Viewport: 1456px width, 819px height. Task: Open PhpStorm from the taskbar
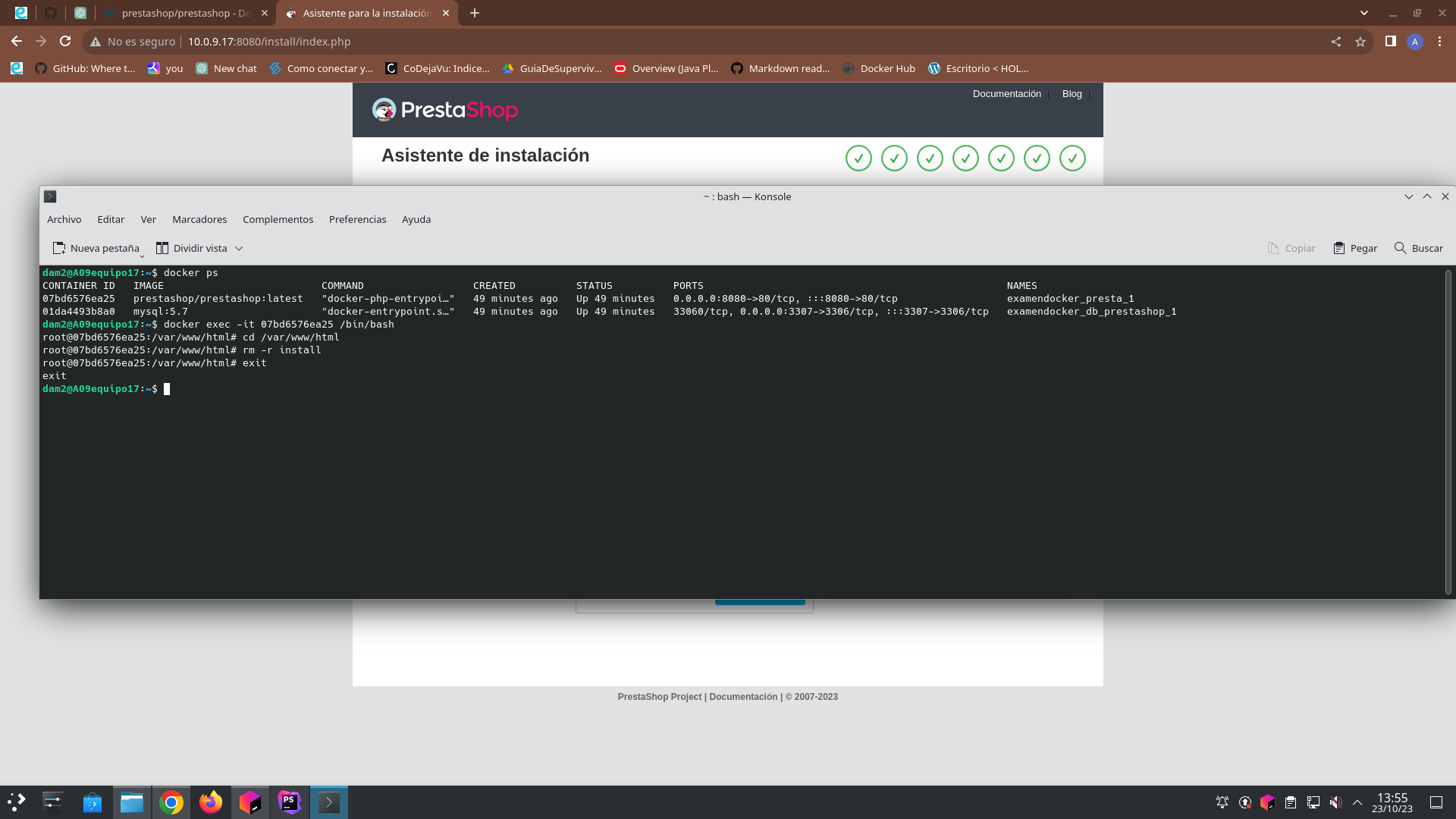point(289,802)
